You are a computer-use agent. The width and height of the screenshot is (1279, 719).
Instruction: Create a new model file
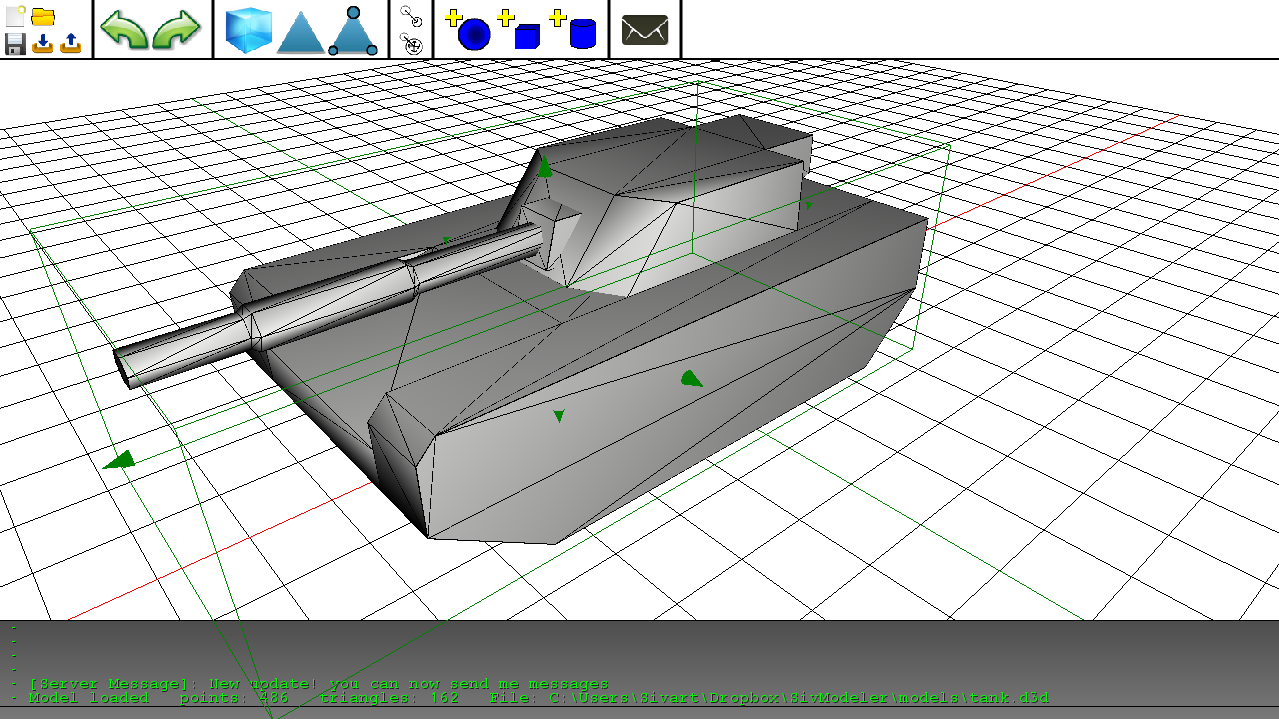click(14, 16)
